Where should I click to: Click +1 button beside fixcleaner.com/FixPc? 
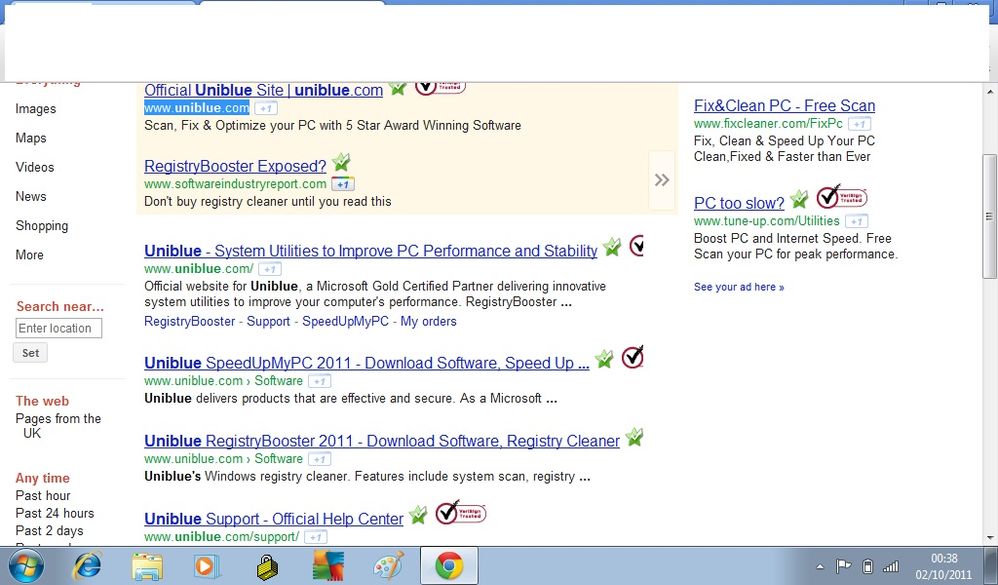(x=860, y=123)
